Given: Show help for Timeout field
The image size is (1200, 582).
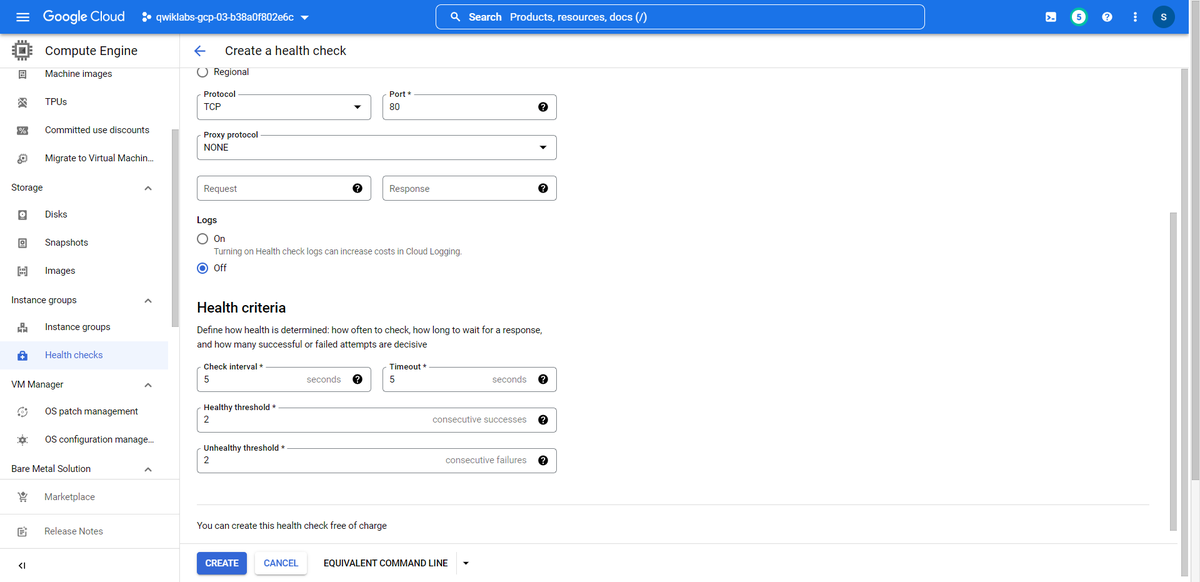Looking at the screenshot, I should (542, 379).
